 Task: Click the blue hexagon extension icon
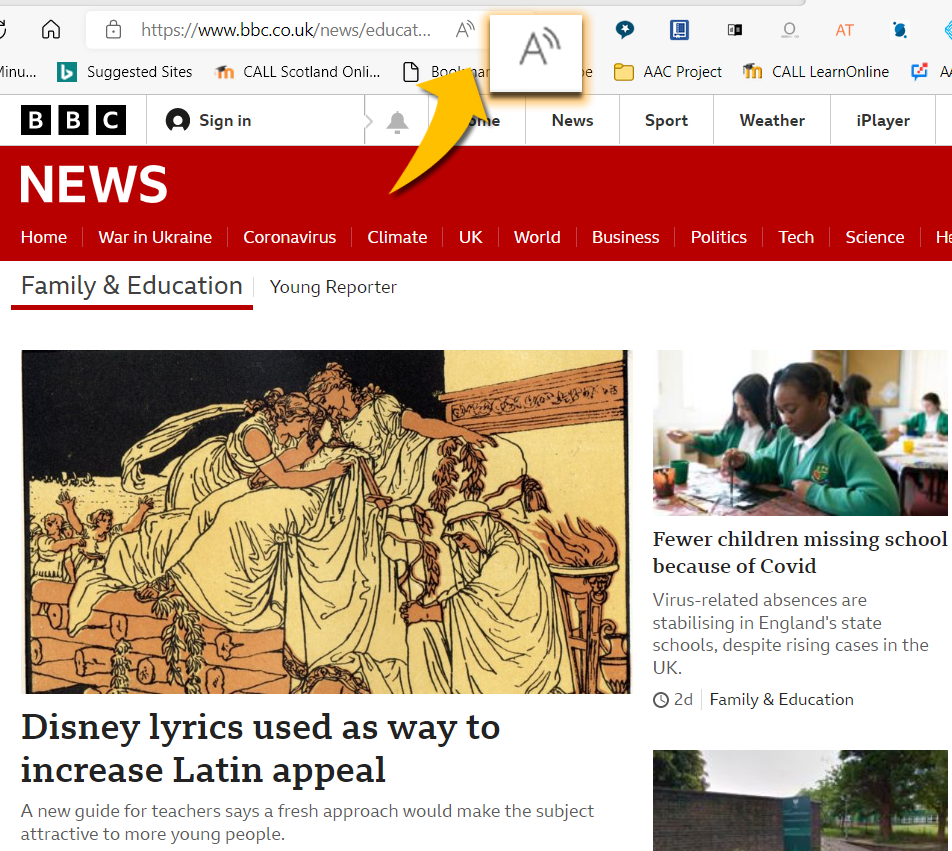pos(900,30)
